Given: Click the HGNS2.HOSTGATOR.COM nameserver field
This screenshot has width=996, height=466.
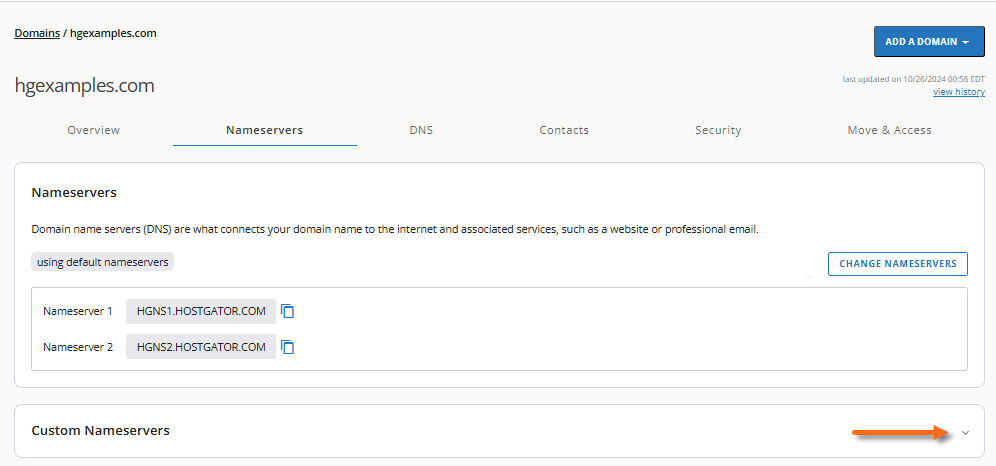Looking at the screenshot, I should 201,347.
